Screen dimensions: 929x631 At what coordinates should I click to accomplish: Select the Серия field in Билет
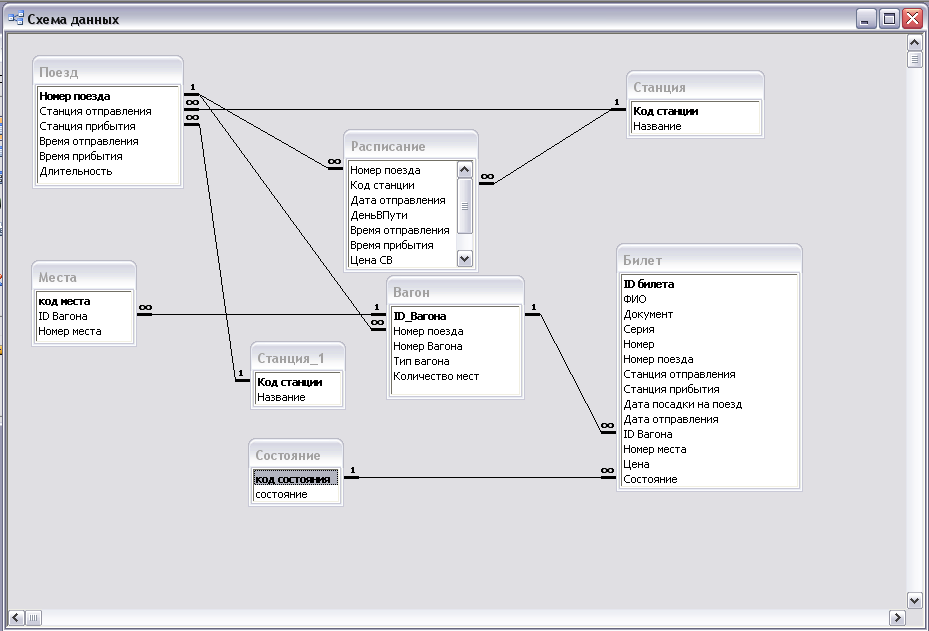click(709, 329)
